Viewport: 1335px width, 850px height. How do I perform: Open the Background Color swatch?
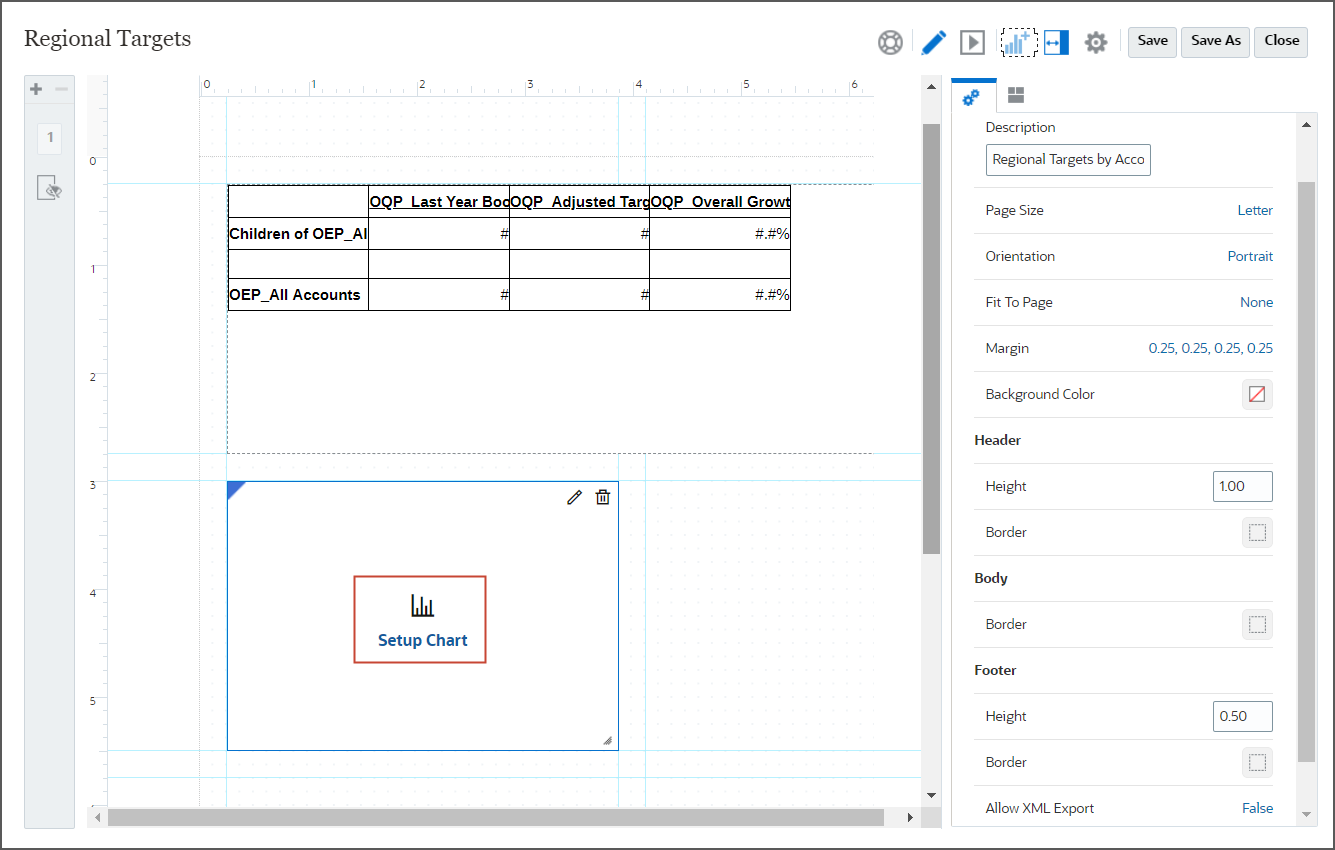pyautogui.click(x=1257, y=394)
